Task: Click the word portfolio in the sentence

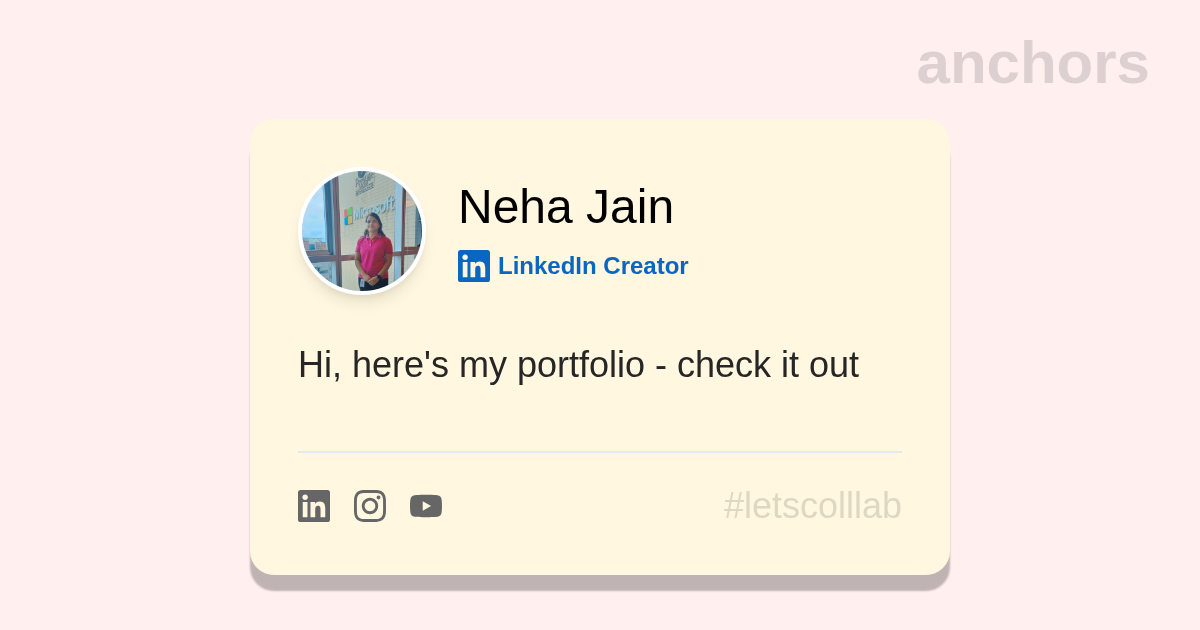Action: pos(581,365)
